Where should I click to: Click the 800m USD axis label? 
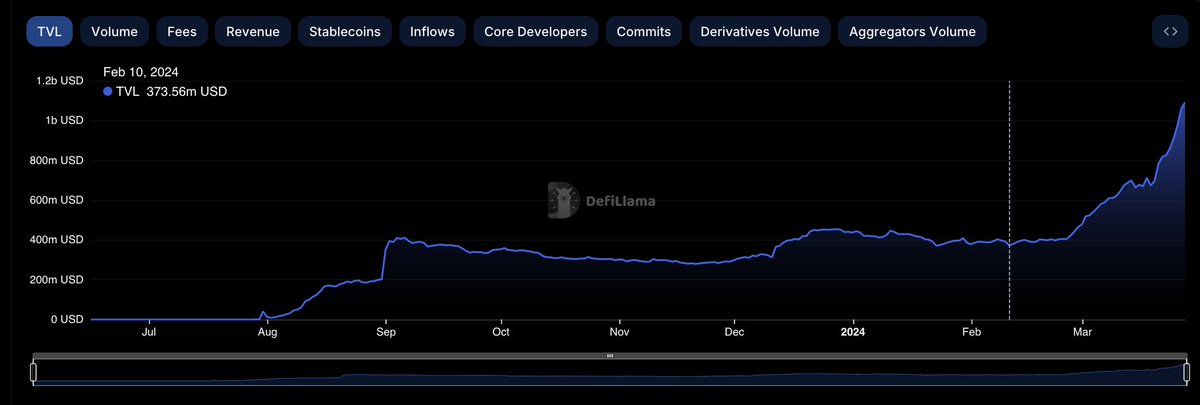coord(58,160)
